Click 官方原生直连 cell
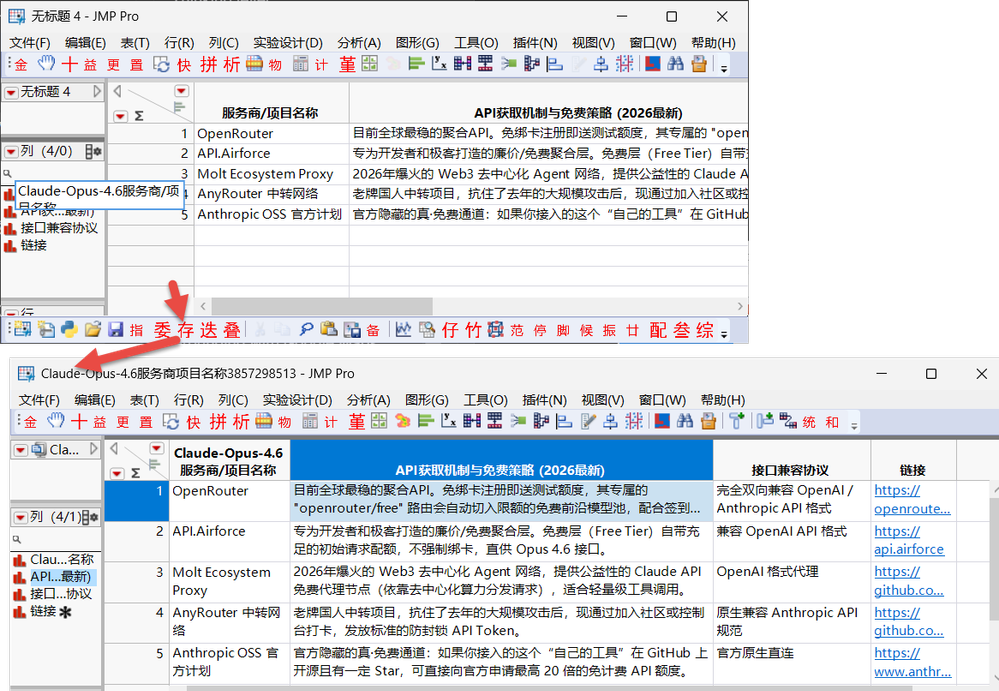Image resolution: width=999 pixels, height=691 pixels. [791, 662]
